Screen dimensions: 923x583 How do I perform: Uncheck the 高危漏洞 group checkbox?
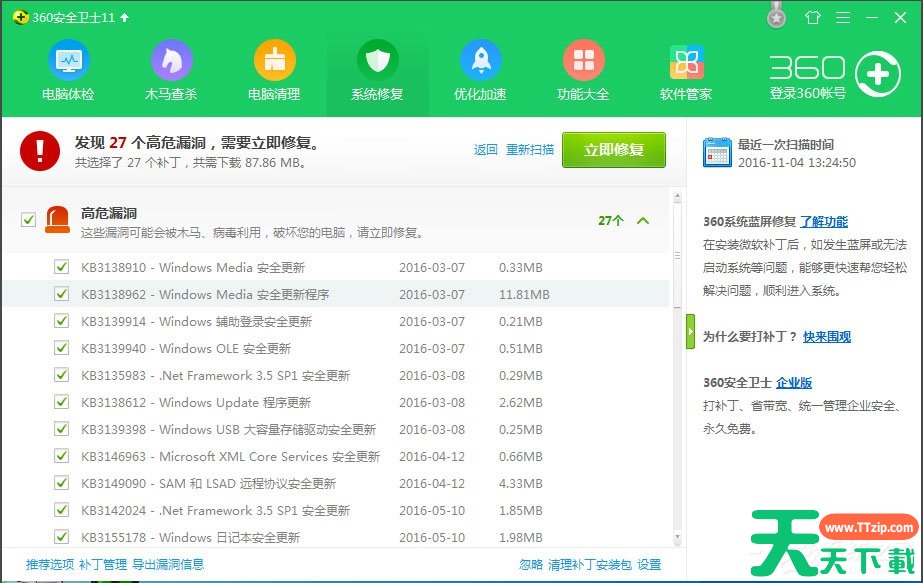pos(29,220)
